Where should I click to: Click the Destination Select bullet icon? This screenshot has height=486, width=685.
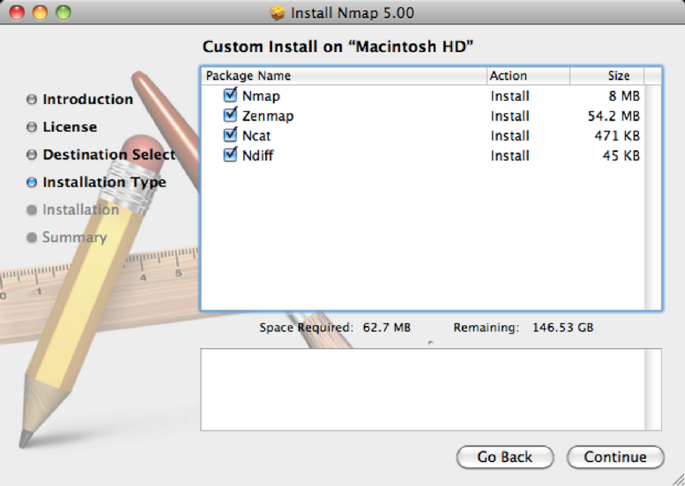31,154
